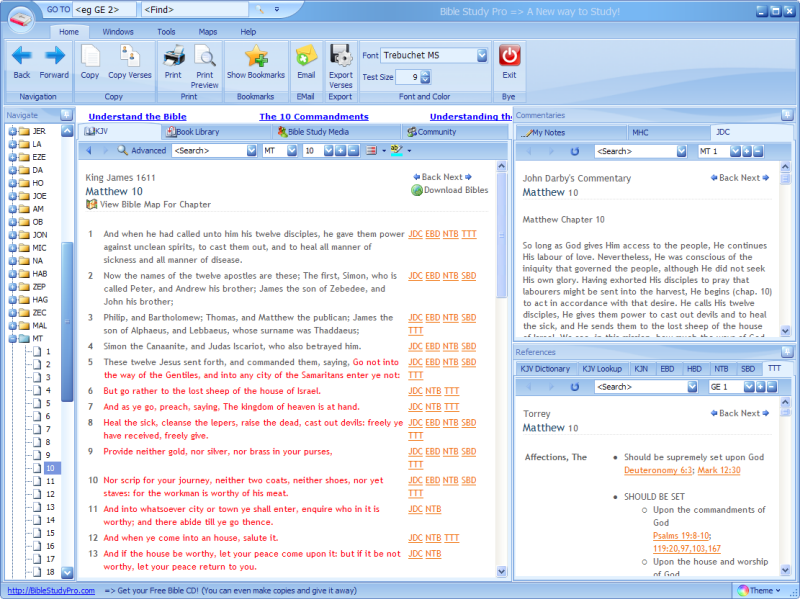
Task: Open the Maps ribbon tab
Action: click(x=207, y=32)
